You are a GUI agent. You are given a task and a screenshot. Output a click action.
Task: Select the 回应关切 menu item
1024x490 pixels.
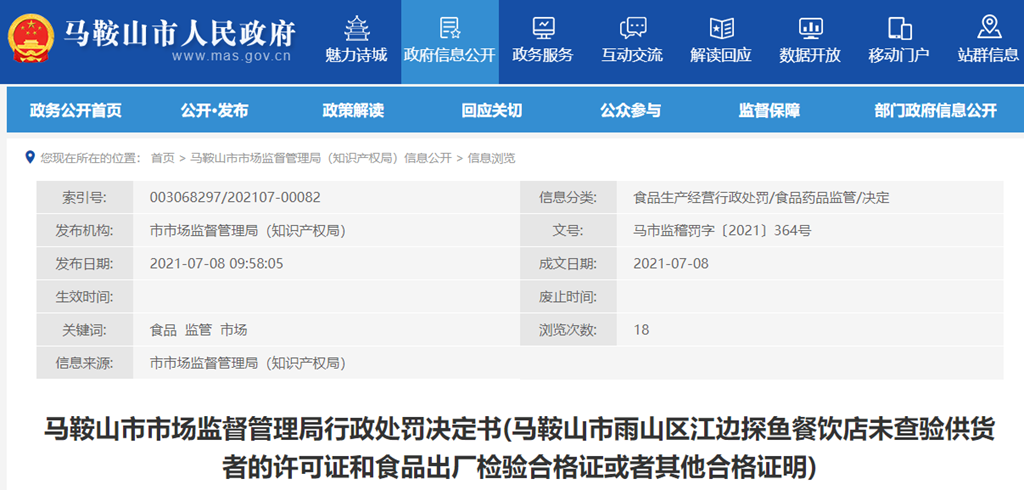coord(492,110)
